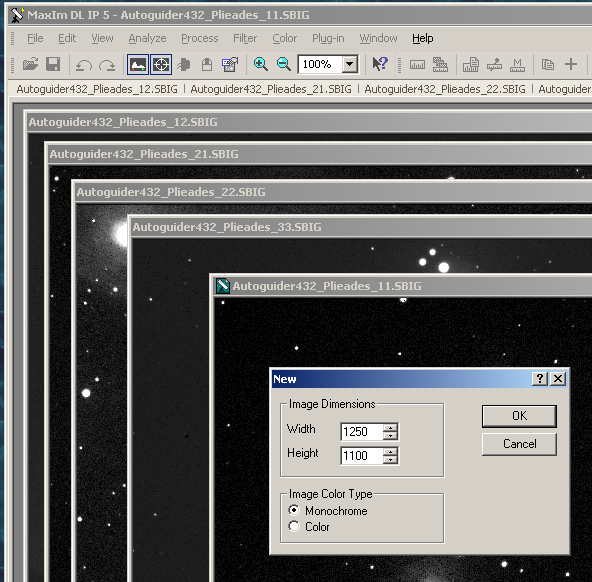Click the plus add toolbar icon
This screenshot has height=582, width=592.
click(571, 64)
